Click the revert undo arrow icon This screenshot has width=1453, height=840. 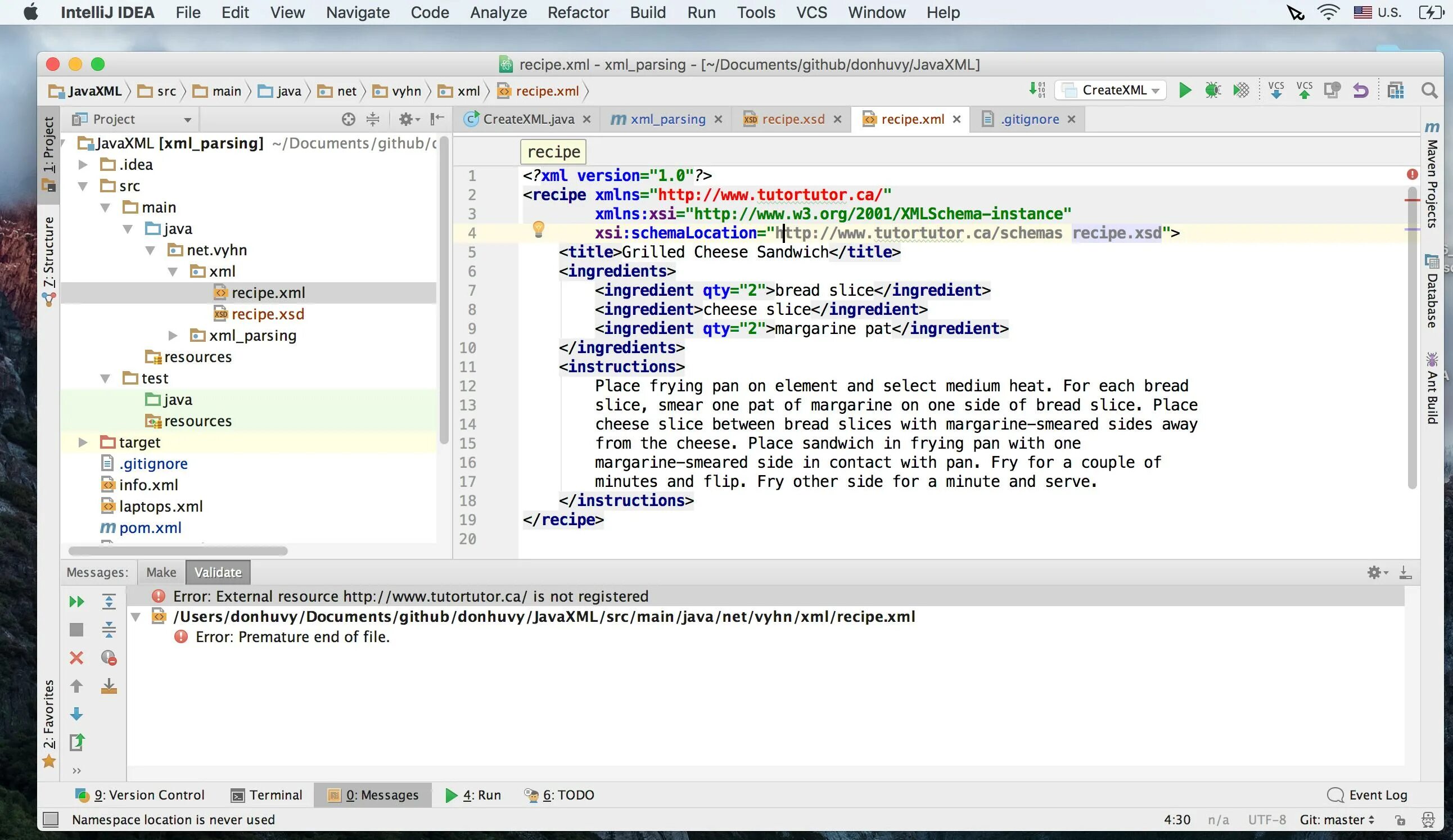(1361, 90)
